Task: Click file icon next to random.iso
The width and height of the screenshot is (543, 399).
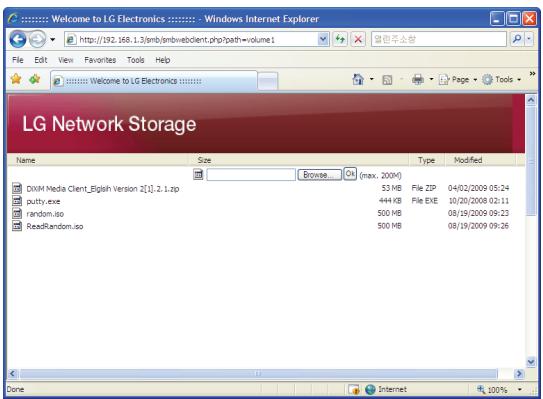Action: tap(17, 213)
